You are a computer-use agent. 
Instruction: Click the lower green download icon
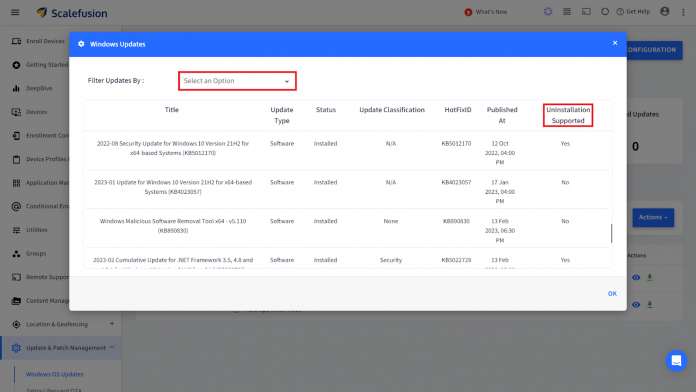650,305
